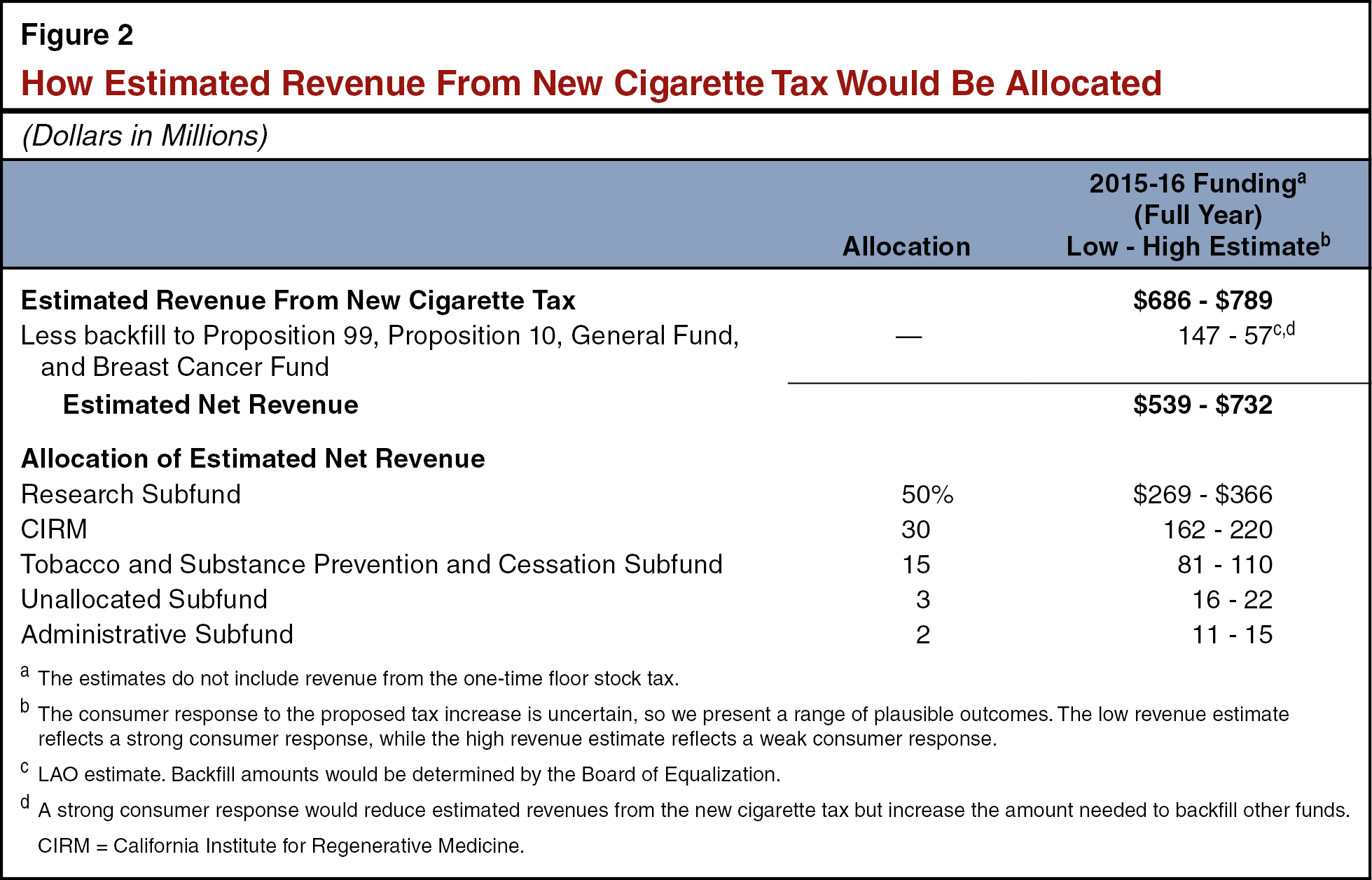Click Estimated Revenue From New Cigarette Tax row
Viewport: 1372px width, 880px height.
298,300
